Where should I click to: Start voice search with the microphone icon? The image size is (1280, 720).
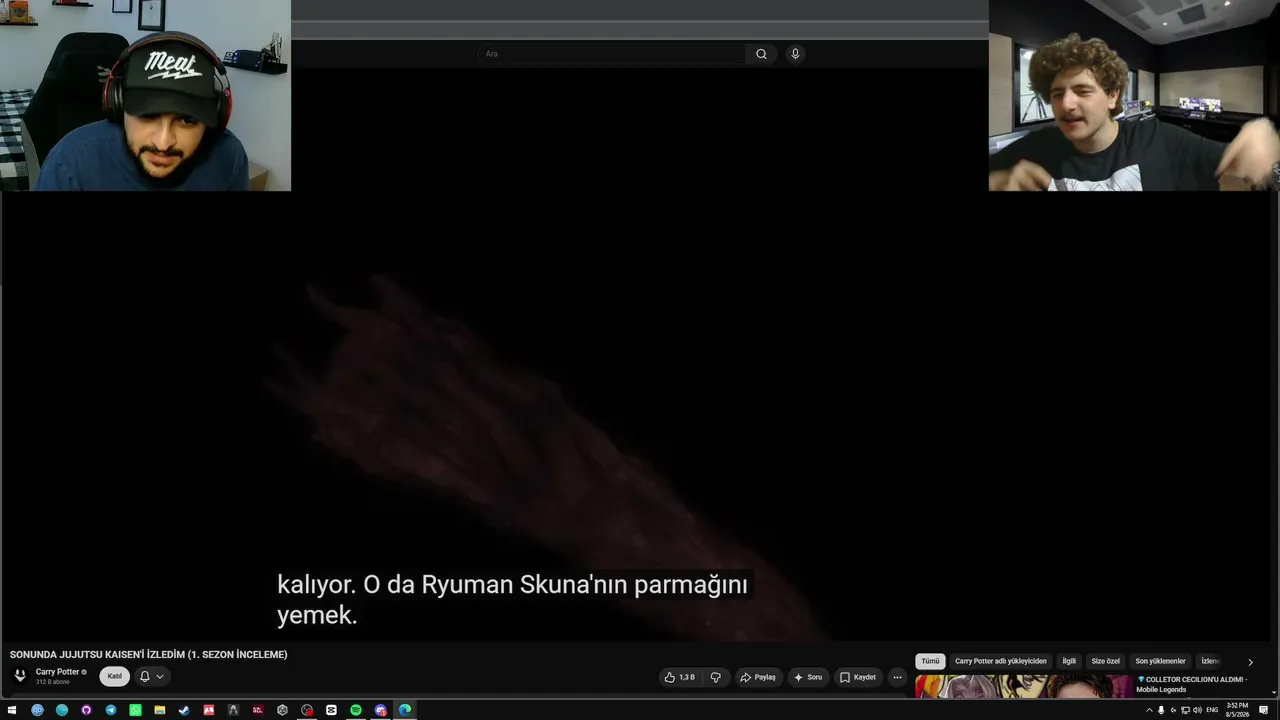click(x=795, y=54)
